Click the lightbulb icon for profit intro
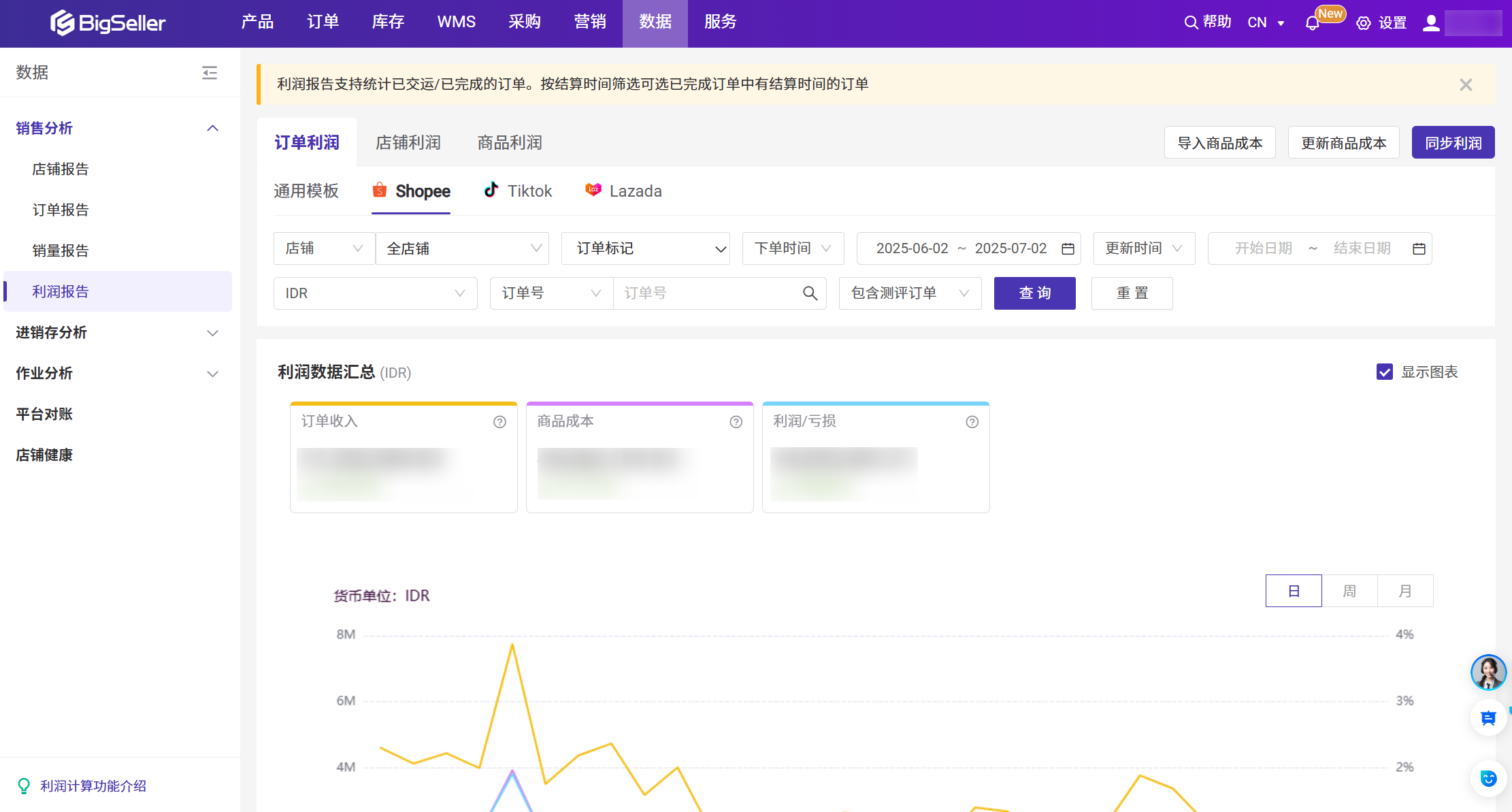Image resolution: width=1512 pixels, height=812 pixels. tap(24, 786)
